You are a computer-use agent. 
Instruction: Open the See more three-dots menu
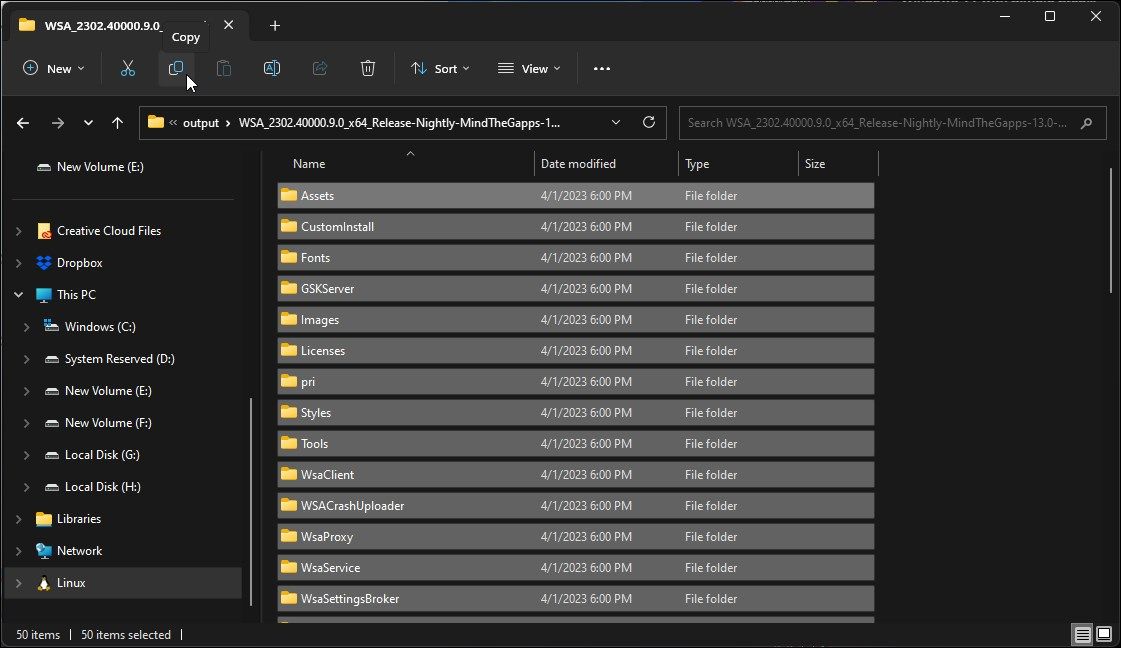tap(602, 69)
